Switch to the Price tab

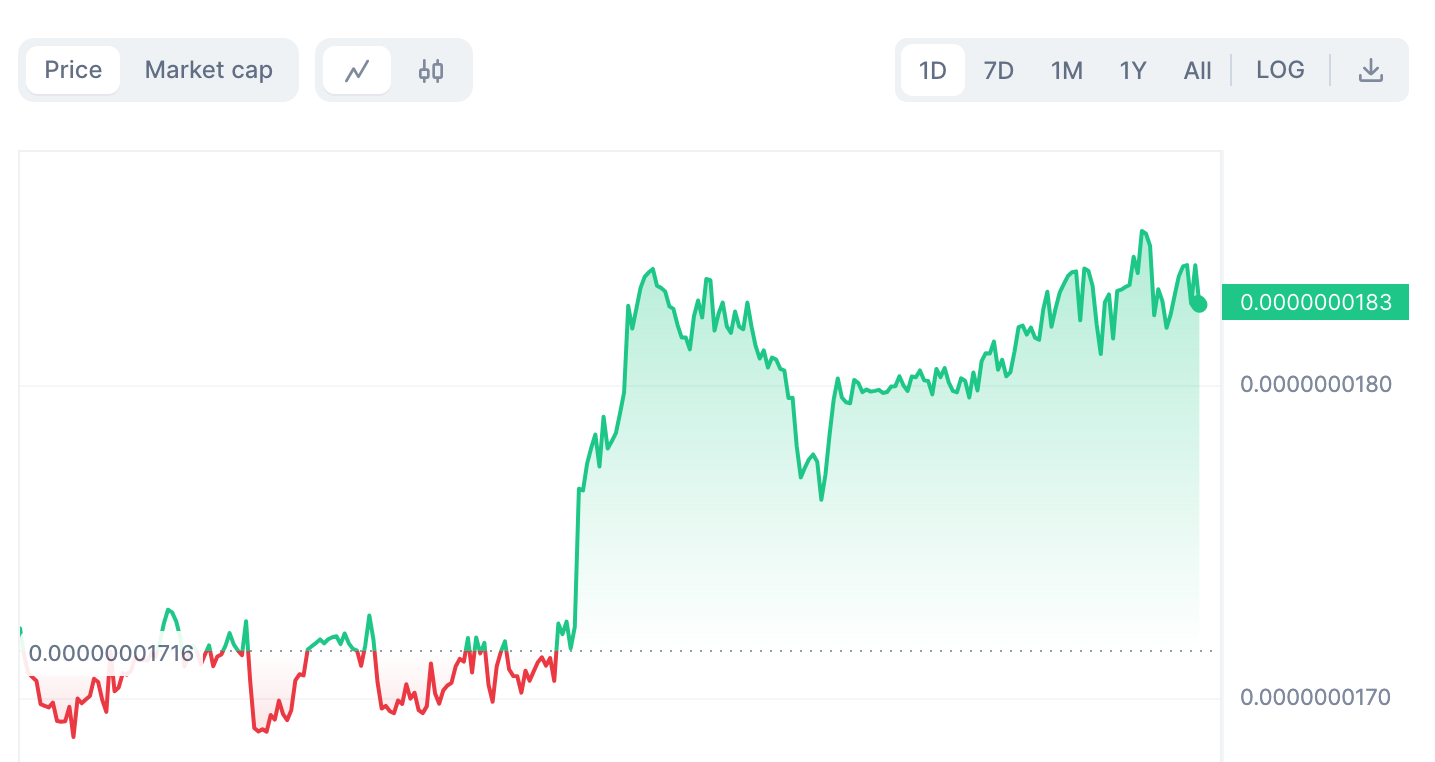click(x=73, y=70)
